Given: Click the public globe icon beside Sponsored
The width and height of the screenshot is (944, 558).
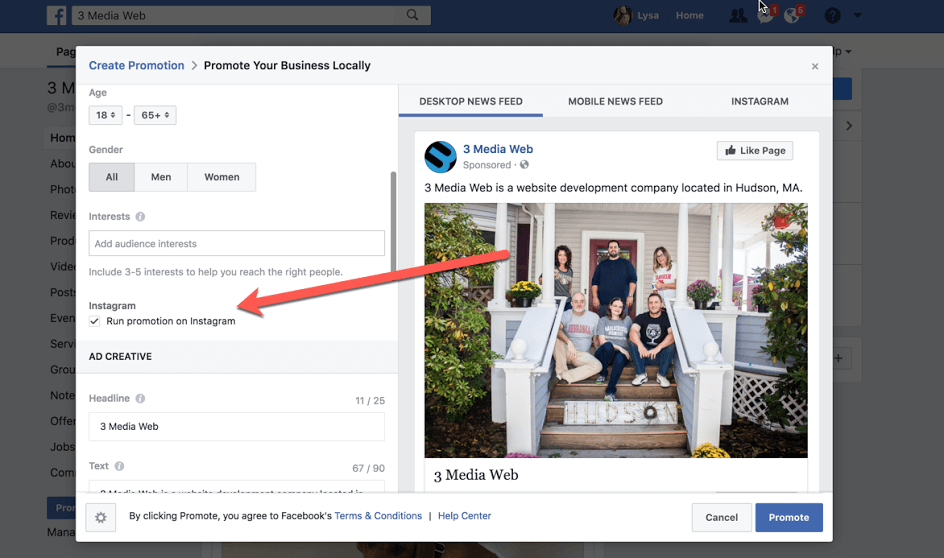Looking at the screenshot, I should [x=524, y=164].
